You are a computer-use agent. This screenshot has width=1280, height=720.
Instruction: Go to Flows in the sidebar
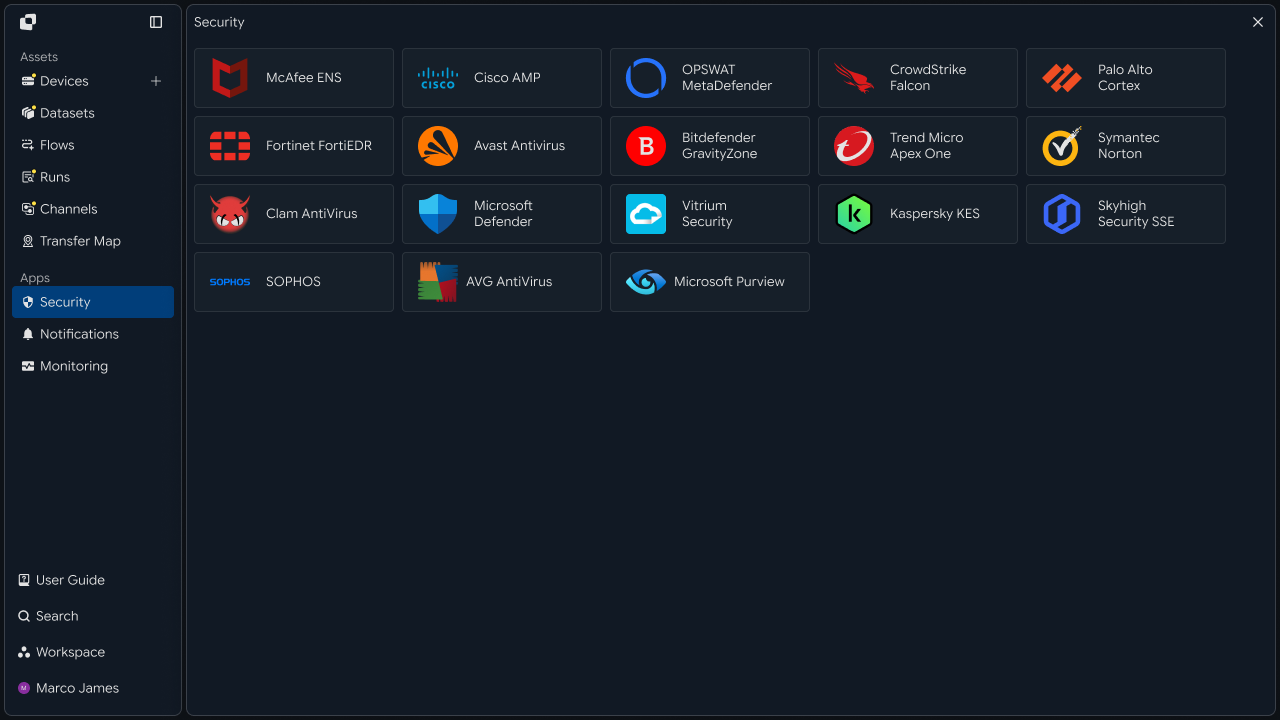point(93,145)
